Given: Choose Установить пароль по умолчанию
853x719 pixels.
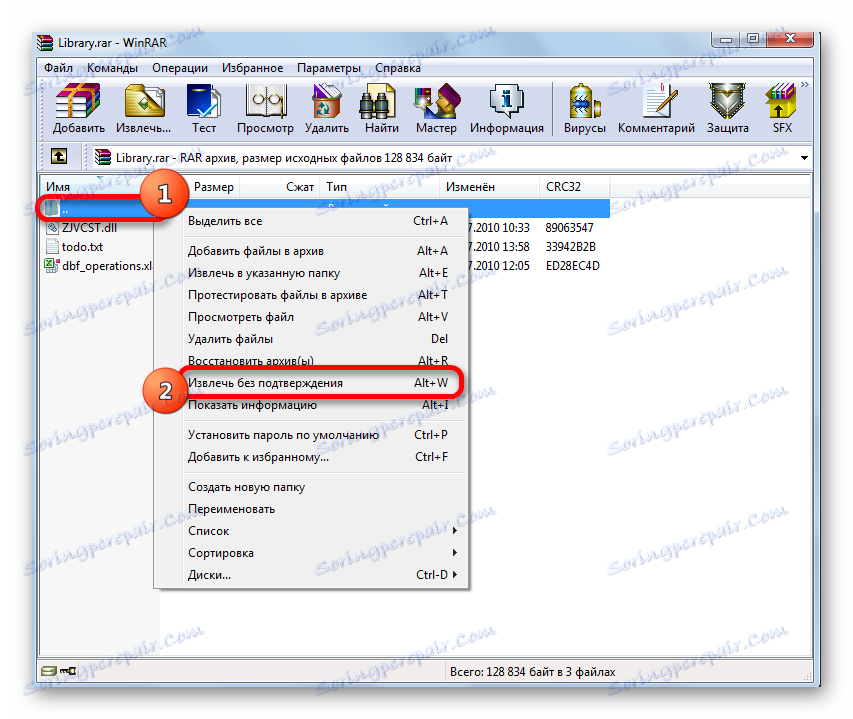Looking at the screenshot, I should (x=325, y=435).
